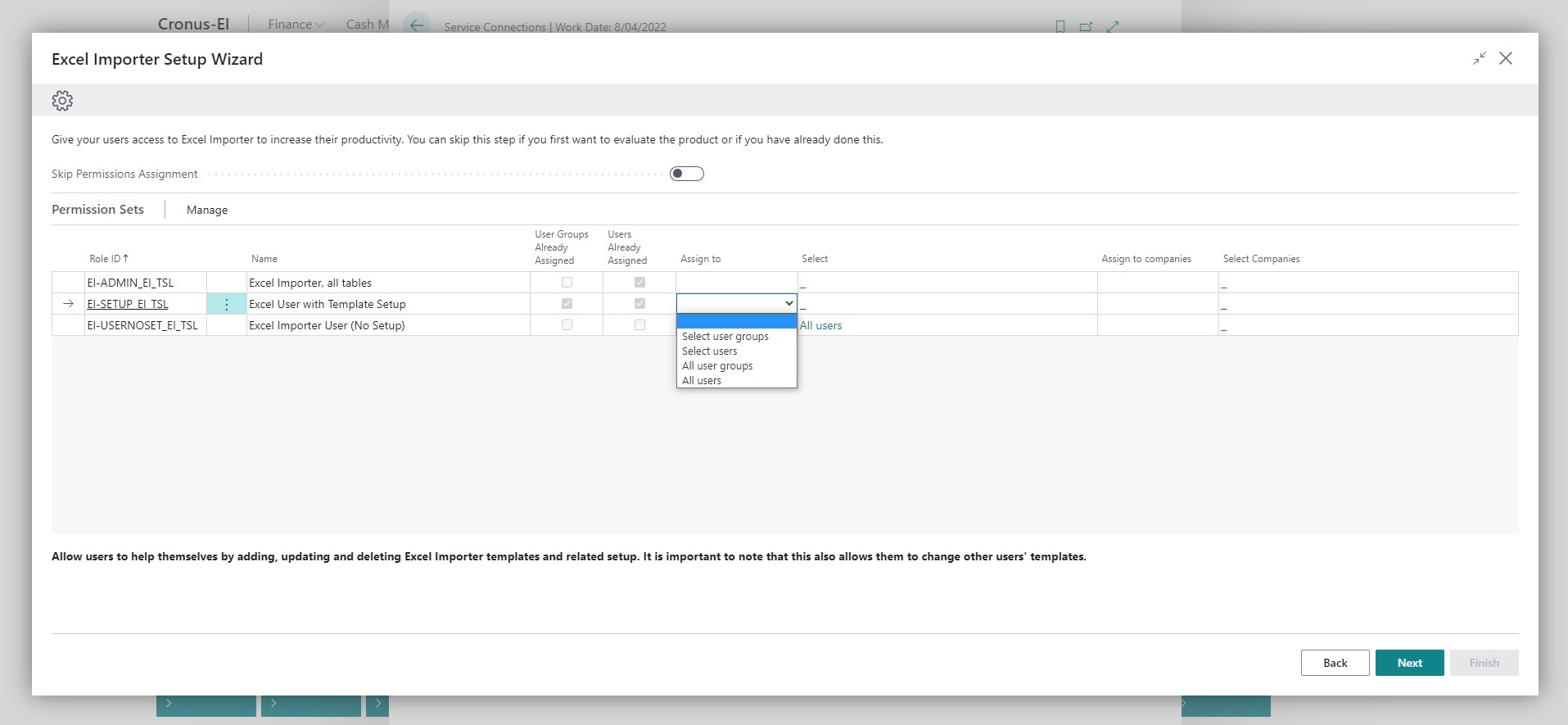Image resolution: width=1568 pixels, height=725 pixels.
Task: Click the disabled Finish button
Action: [x=1484, y=663]
